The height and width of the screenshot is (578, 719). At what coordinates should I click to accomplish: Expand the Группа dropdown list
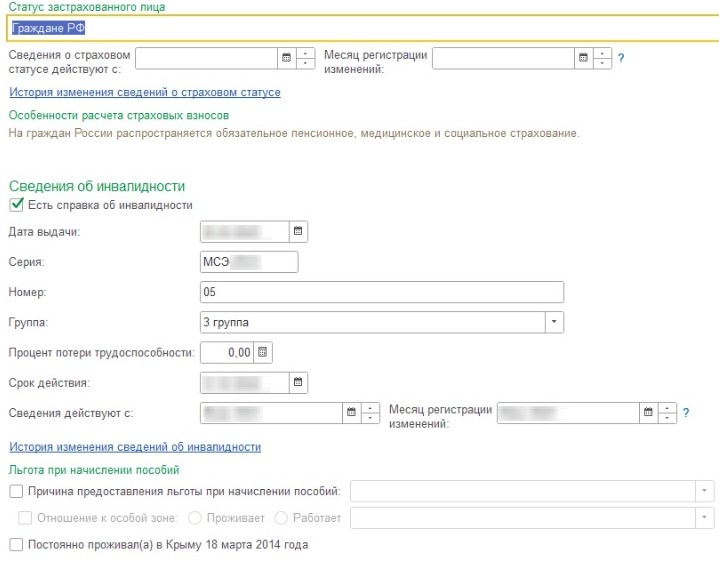click(x=554, y=322)
